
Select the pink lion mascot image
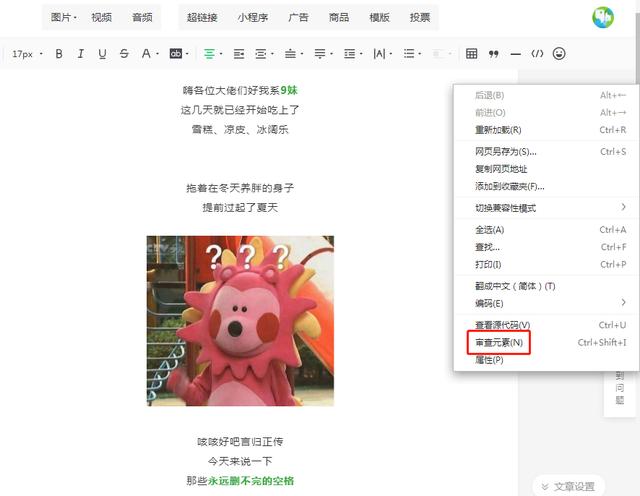(x=240, y=321)
